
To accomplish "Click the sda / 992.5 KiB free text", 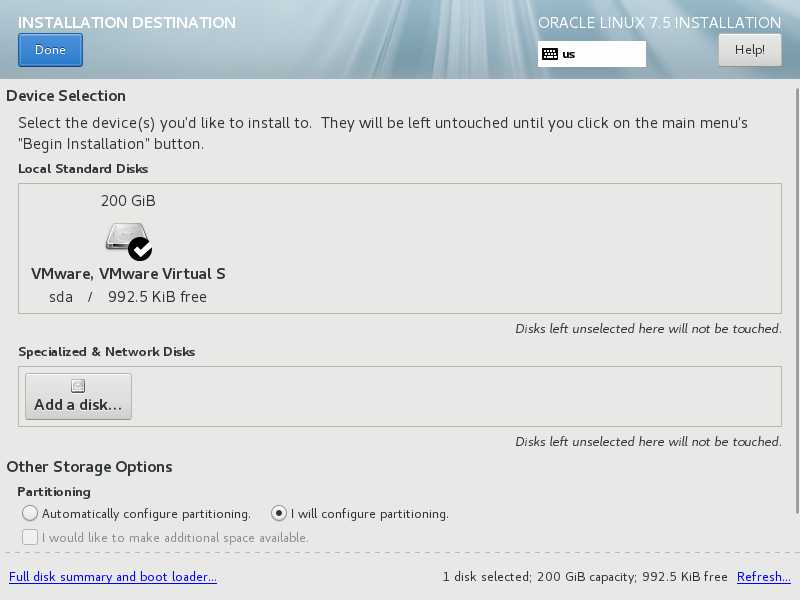I will point(128,296).
